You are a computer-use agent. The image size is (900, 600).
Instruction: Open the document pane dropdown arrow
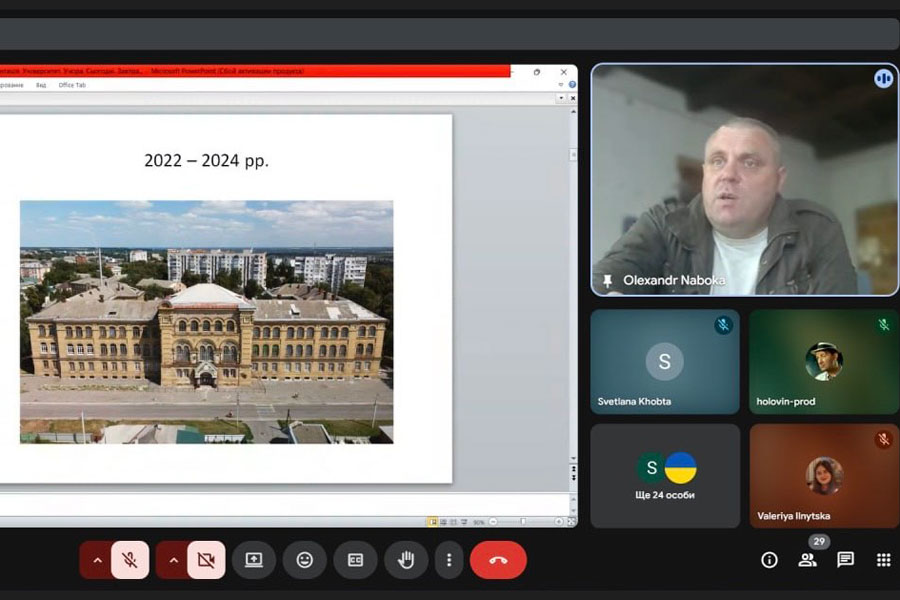(x=561, y=98)
